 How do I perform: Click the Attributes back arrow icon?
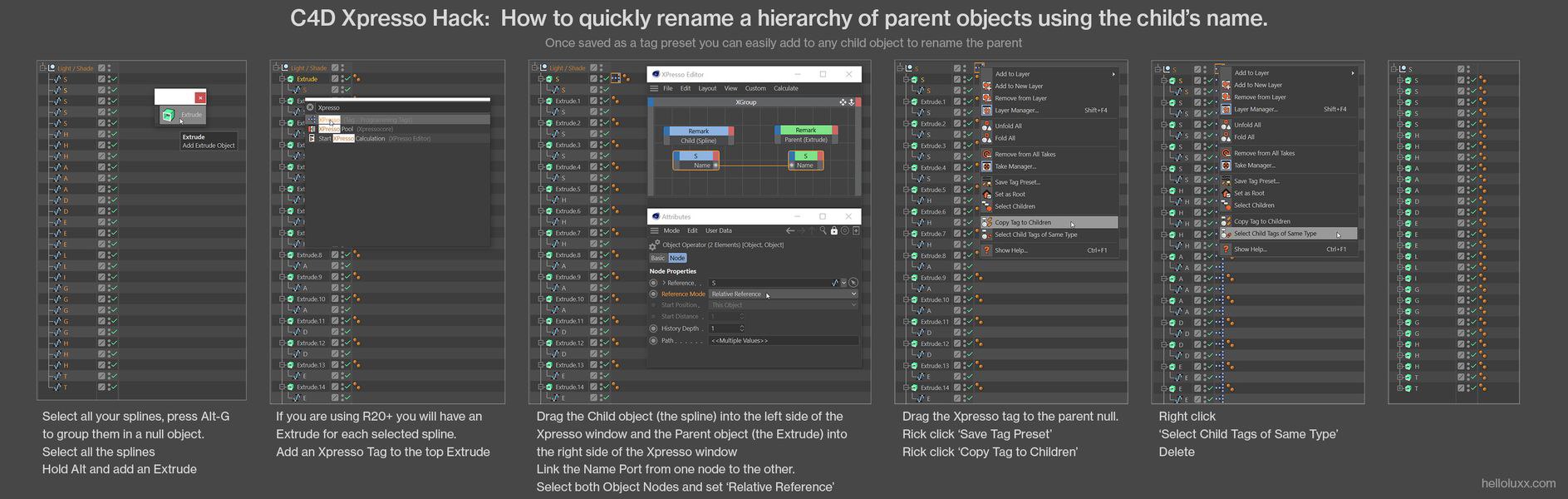point(790,230)
